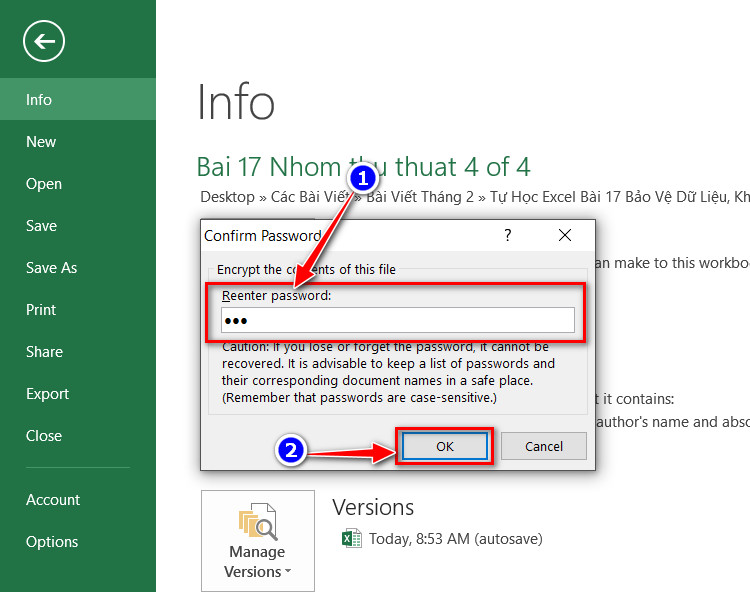
Task: Focus the Reenter password field
Action: click(397, 320)
